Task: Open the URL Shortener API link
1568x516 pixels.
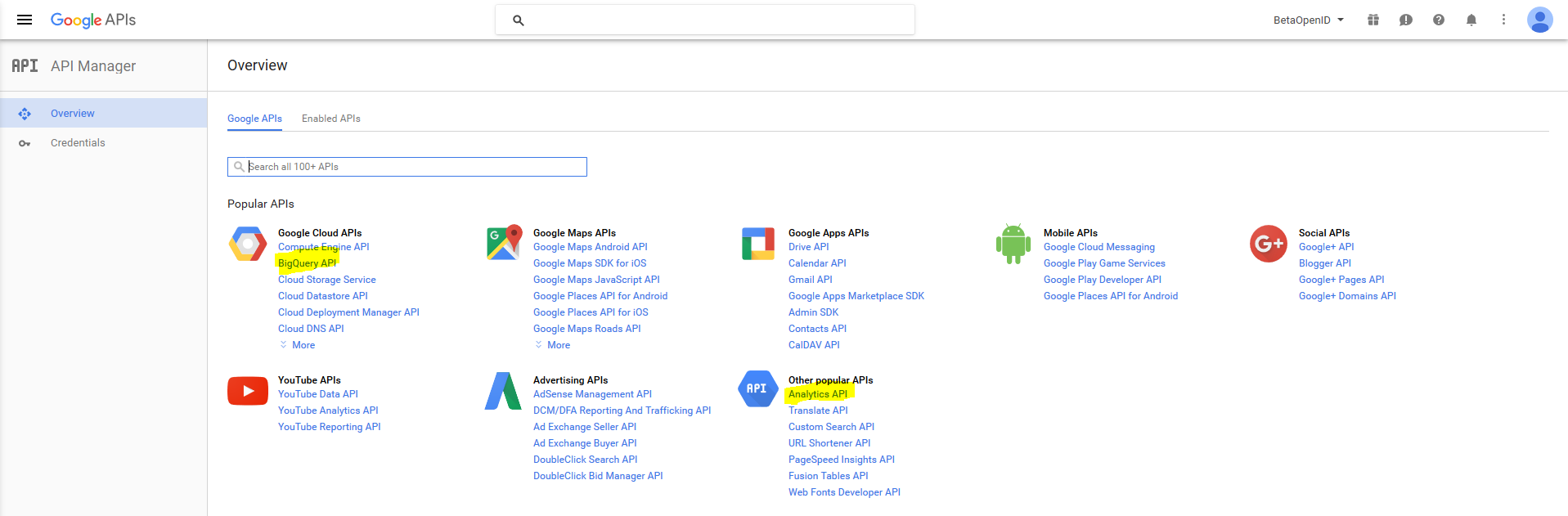Action: (x=829, y=443)
